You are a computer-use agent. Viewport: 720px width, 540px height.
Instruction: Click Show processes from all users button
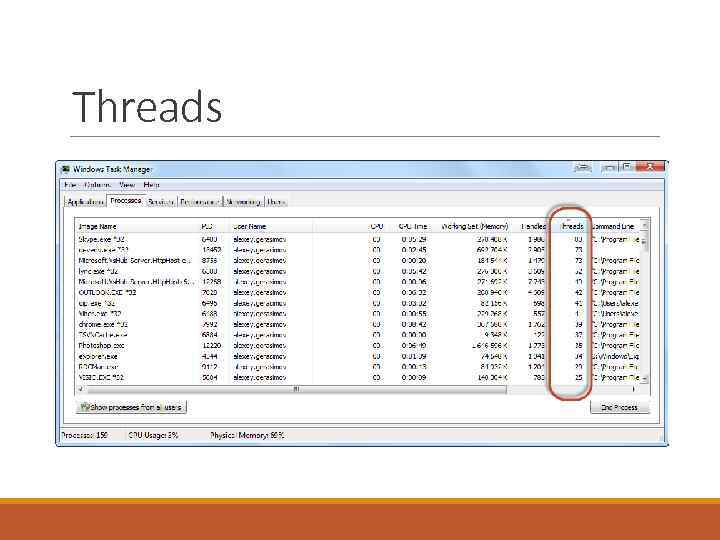(x=131, y=407)
